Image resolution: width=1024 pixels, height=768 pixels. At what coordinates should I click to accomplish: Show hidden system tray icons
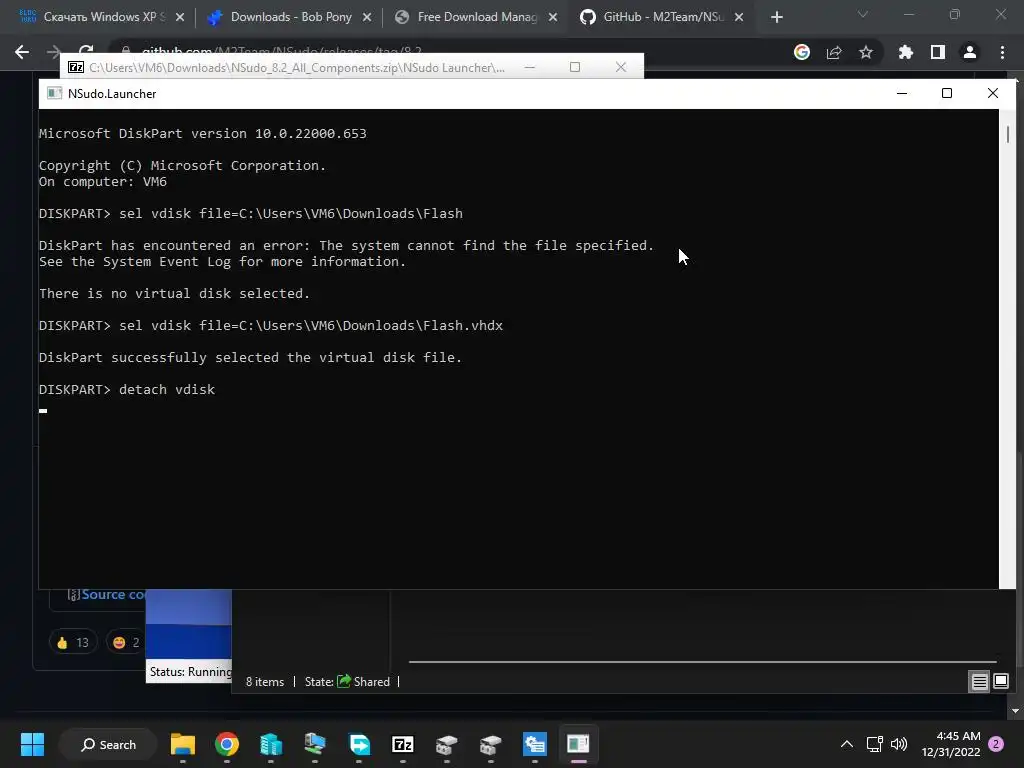846,744
